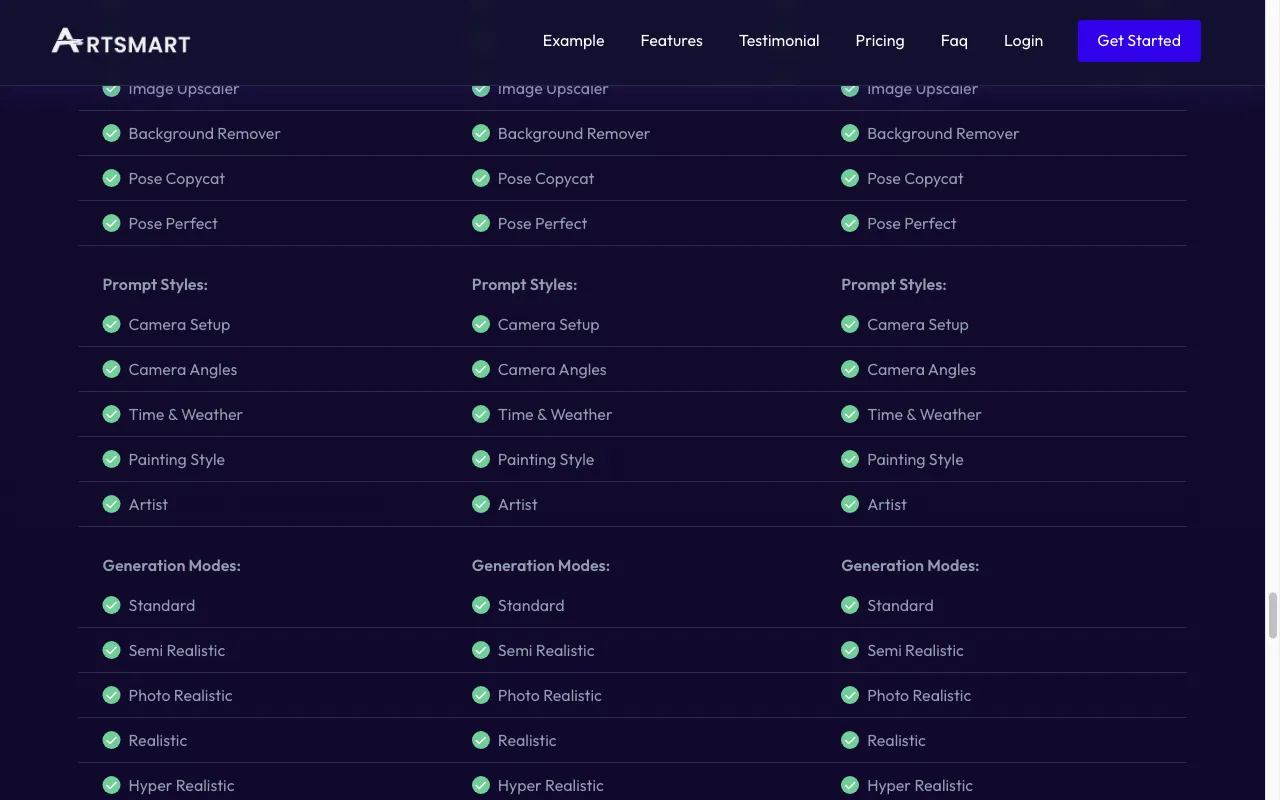Screen dimensions: 1280x800
Task: Click checkmark beside Standard in right column
Action: 850,605
